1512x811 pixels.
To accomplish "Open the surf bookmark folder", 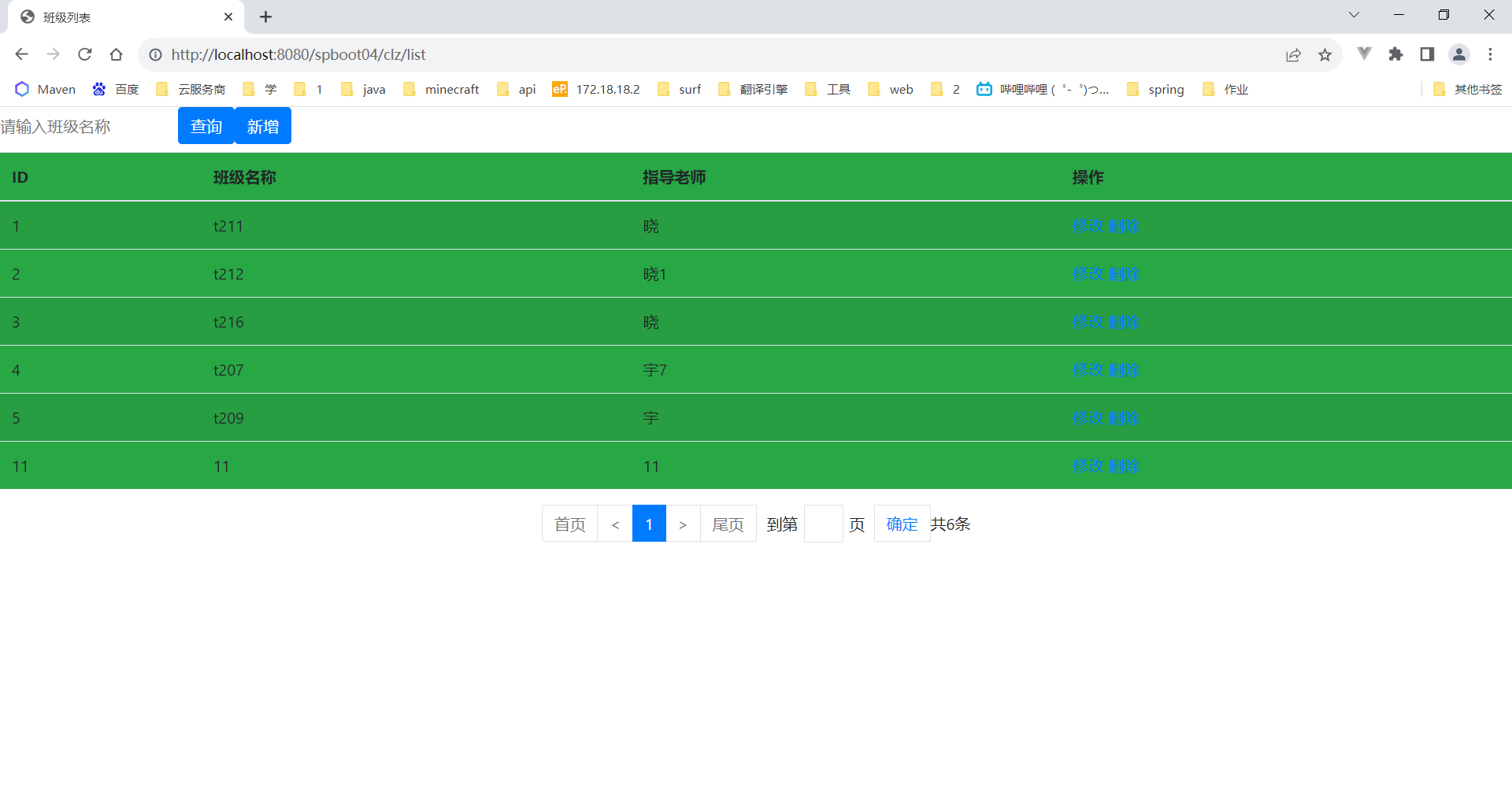I will point(679,89).
